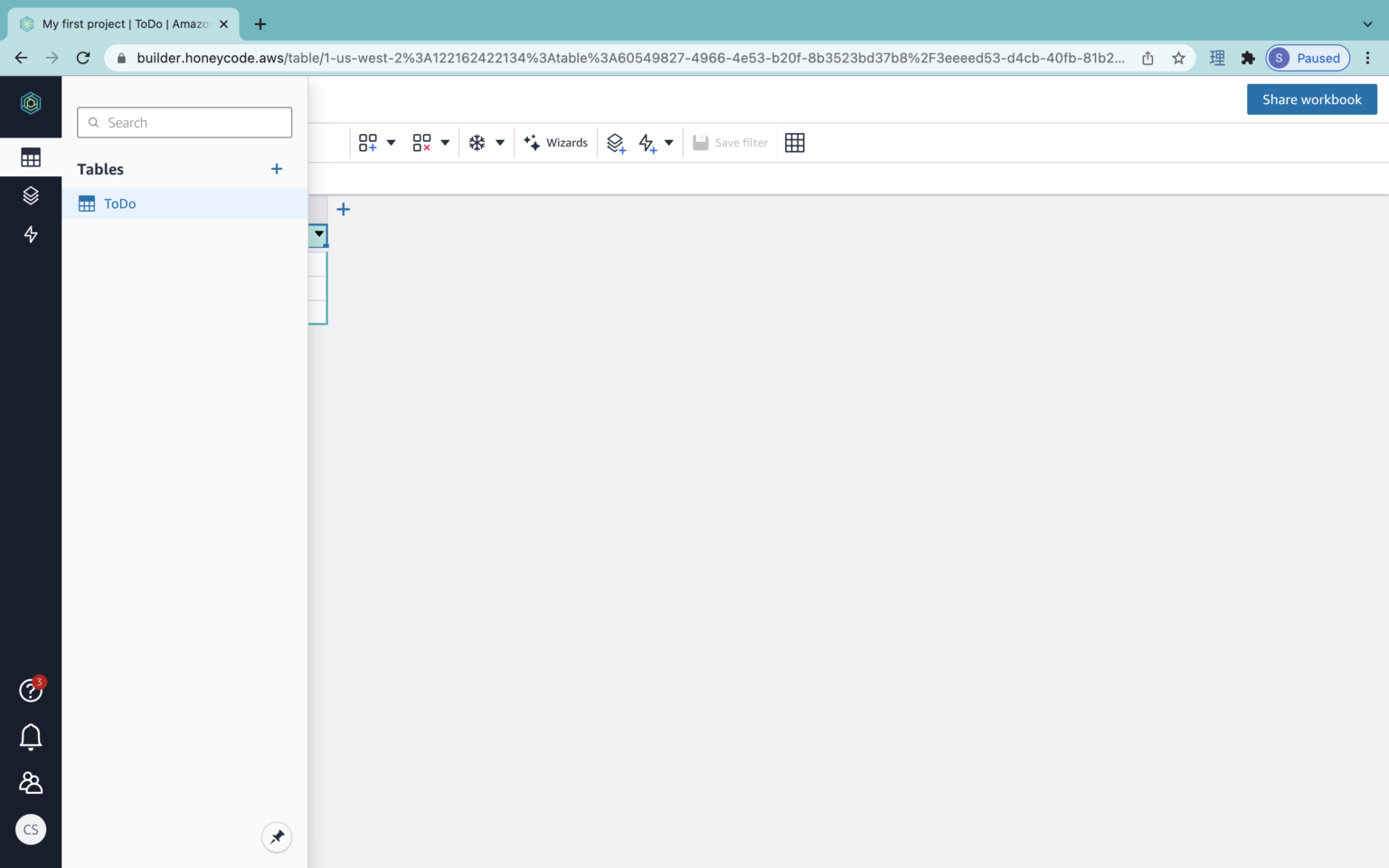Freeze columns with the snowflake icon
1389x868 pixels.
pyautogui.click(x=477, y=142)
